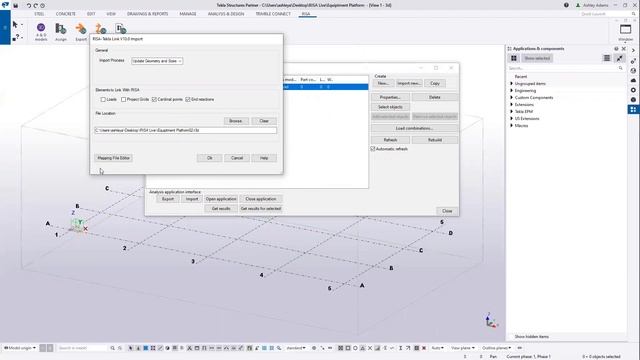Click into the file location path field
Screen dimensions: 640x360
pyautogui.click(x=185, y=131)
